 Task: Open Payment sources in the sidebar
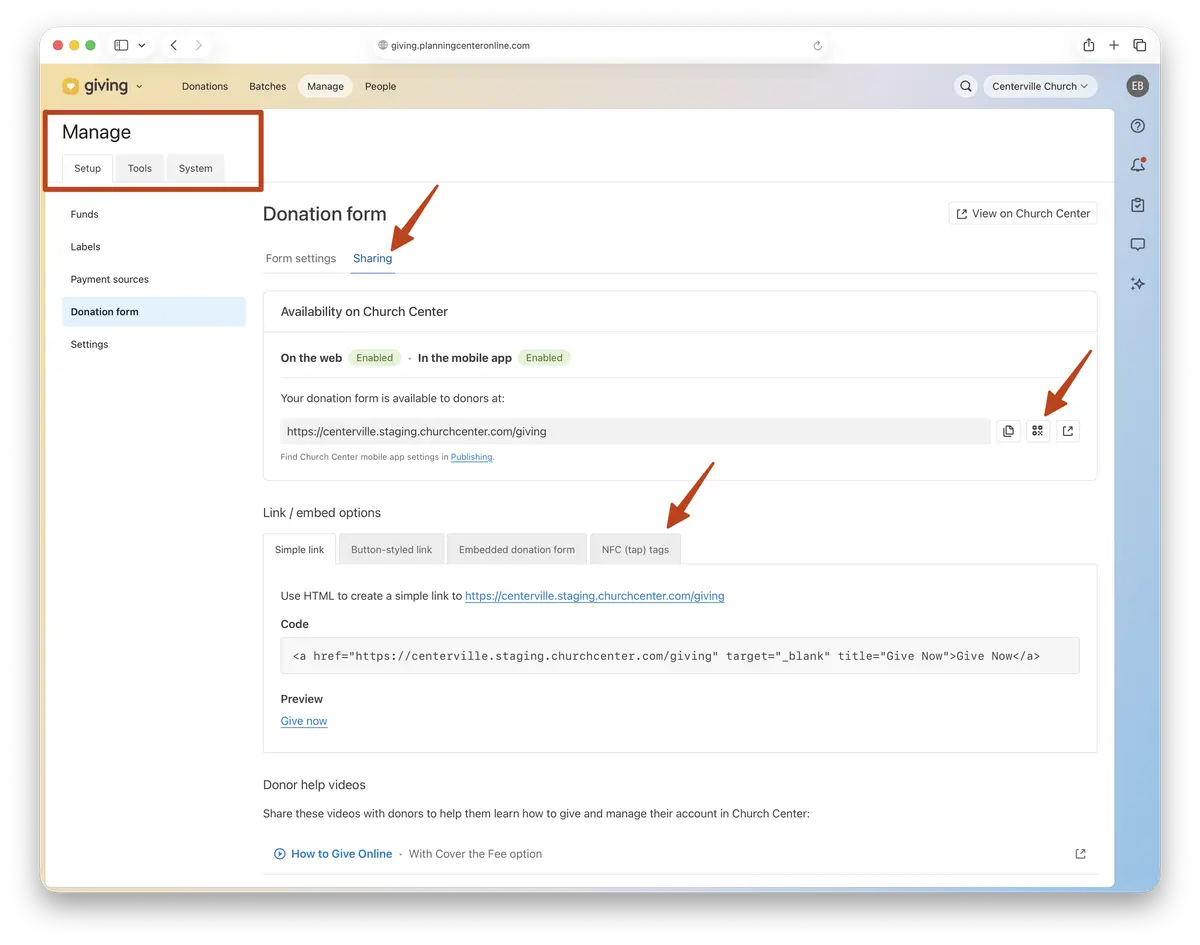point(154,279)
